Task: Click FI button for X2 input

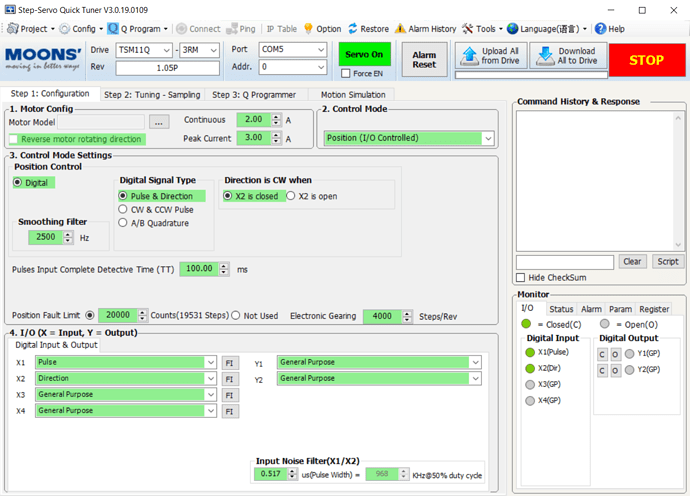Action: click(x=230, y=379)
